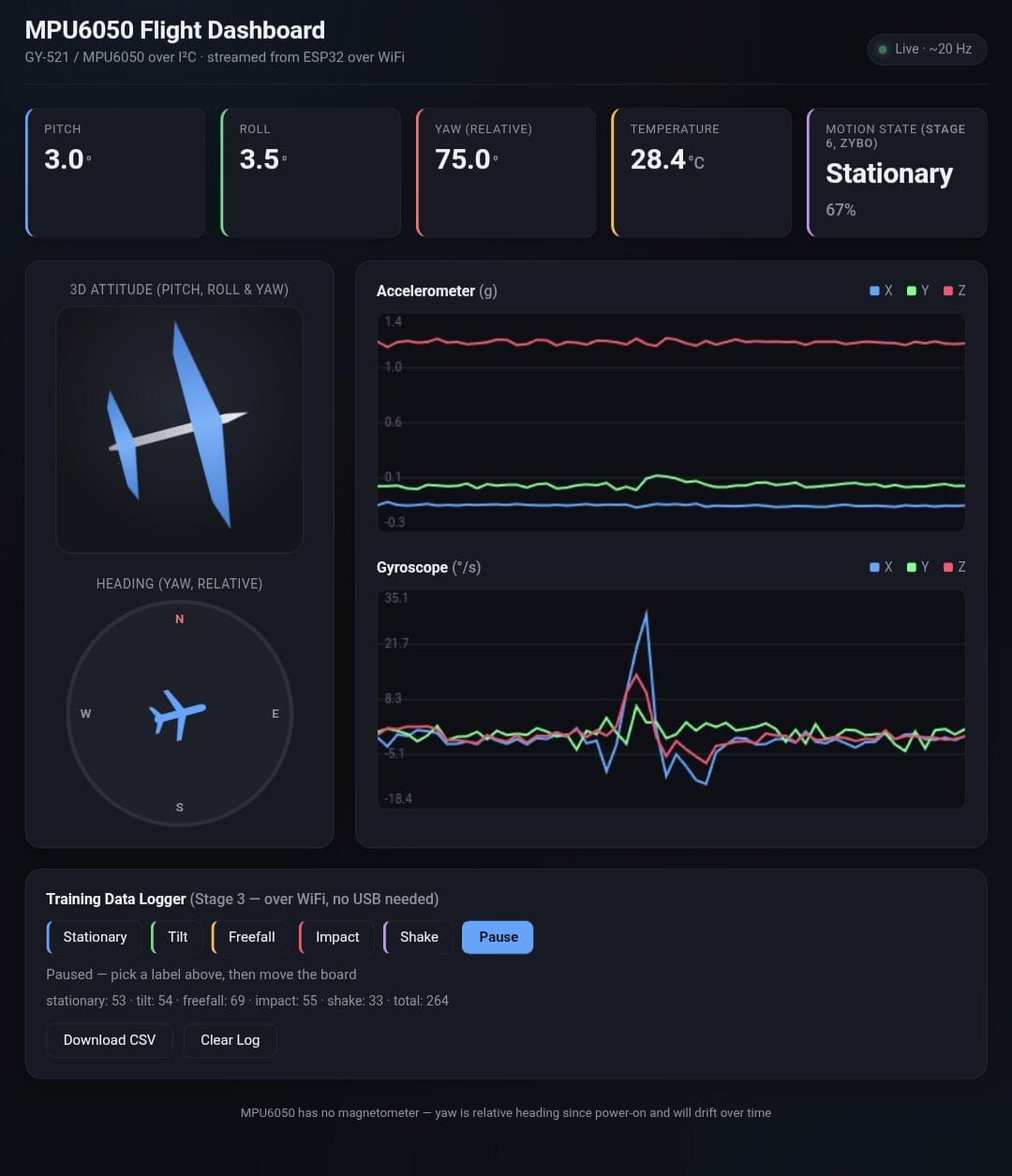Click the MPU6050 Flight Dashboard heading
Screen dimensions: 1012x1176
[175, 30]
